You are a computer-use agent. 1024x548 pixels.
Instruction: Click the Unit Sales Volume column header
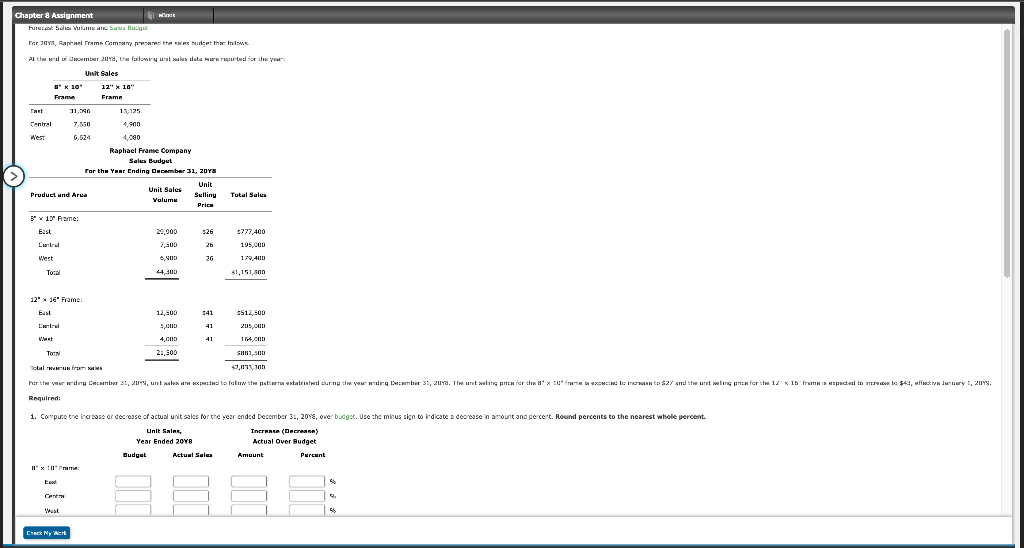165,195
